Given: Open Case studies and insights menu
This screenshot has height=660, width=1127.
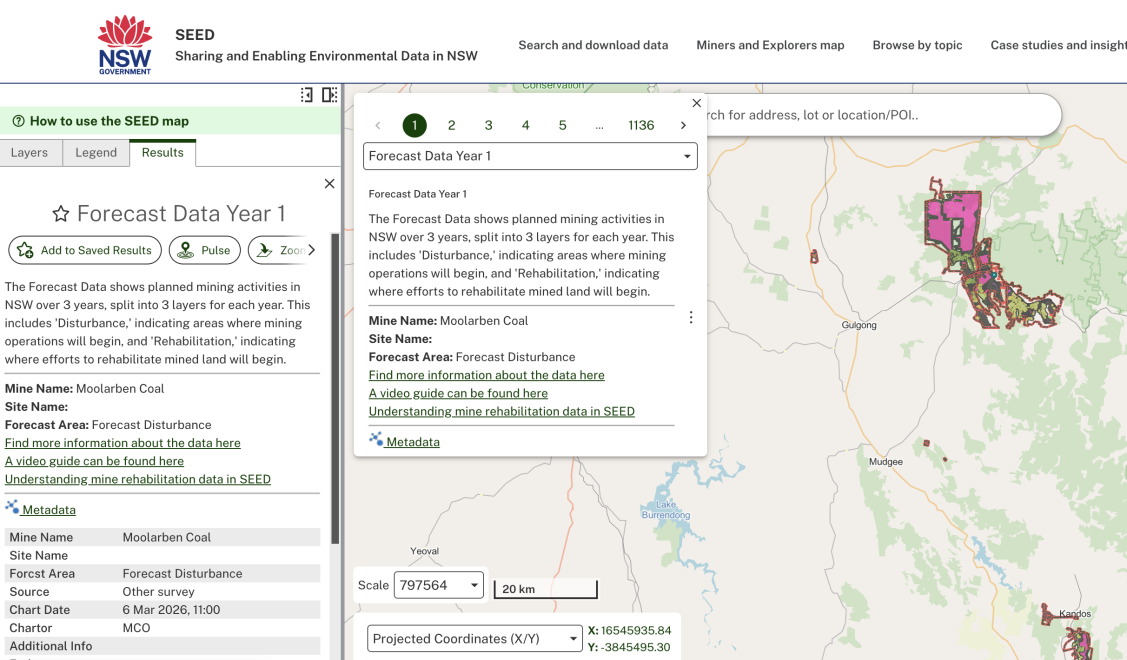Looking at the screenshot, I should tap(1058, 45).
